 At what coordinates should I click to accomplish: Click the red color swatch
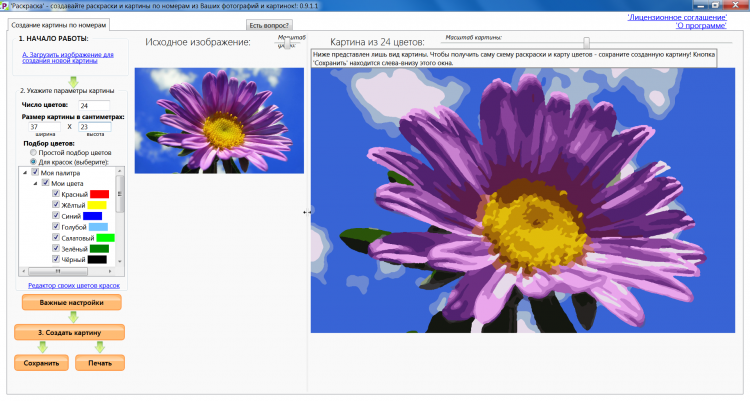(99, 194)
